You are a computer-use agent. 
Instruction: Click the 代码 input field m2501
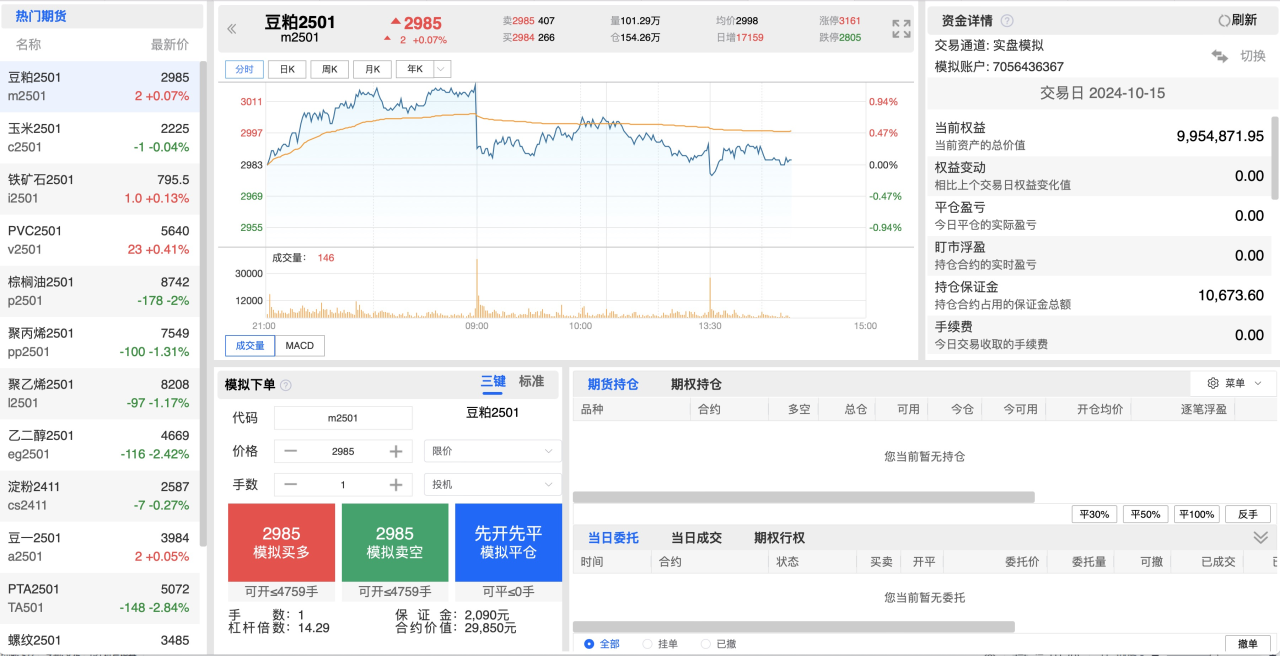(343, 418)
